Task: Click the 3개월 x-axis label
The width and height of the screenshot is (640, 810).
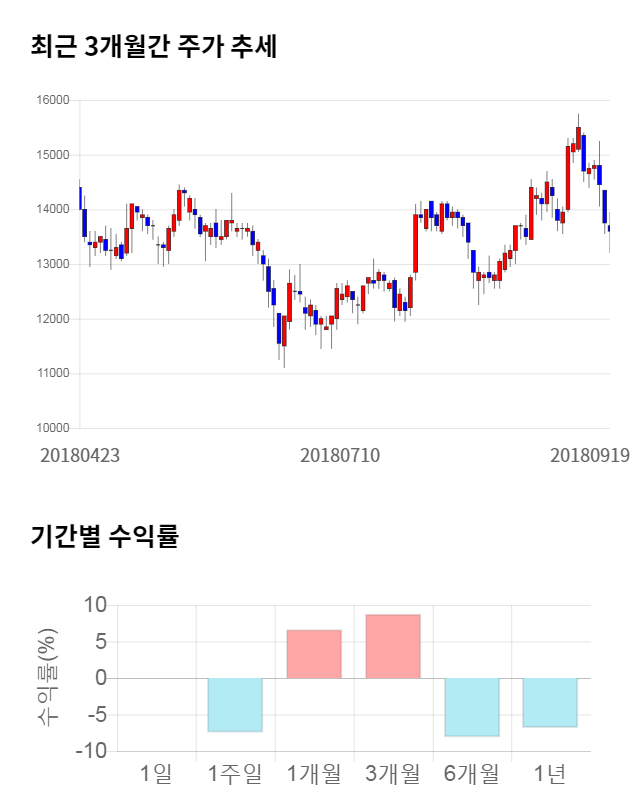Action: [x=393, y=773]
